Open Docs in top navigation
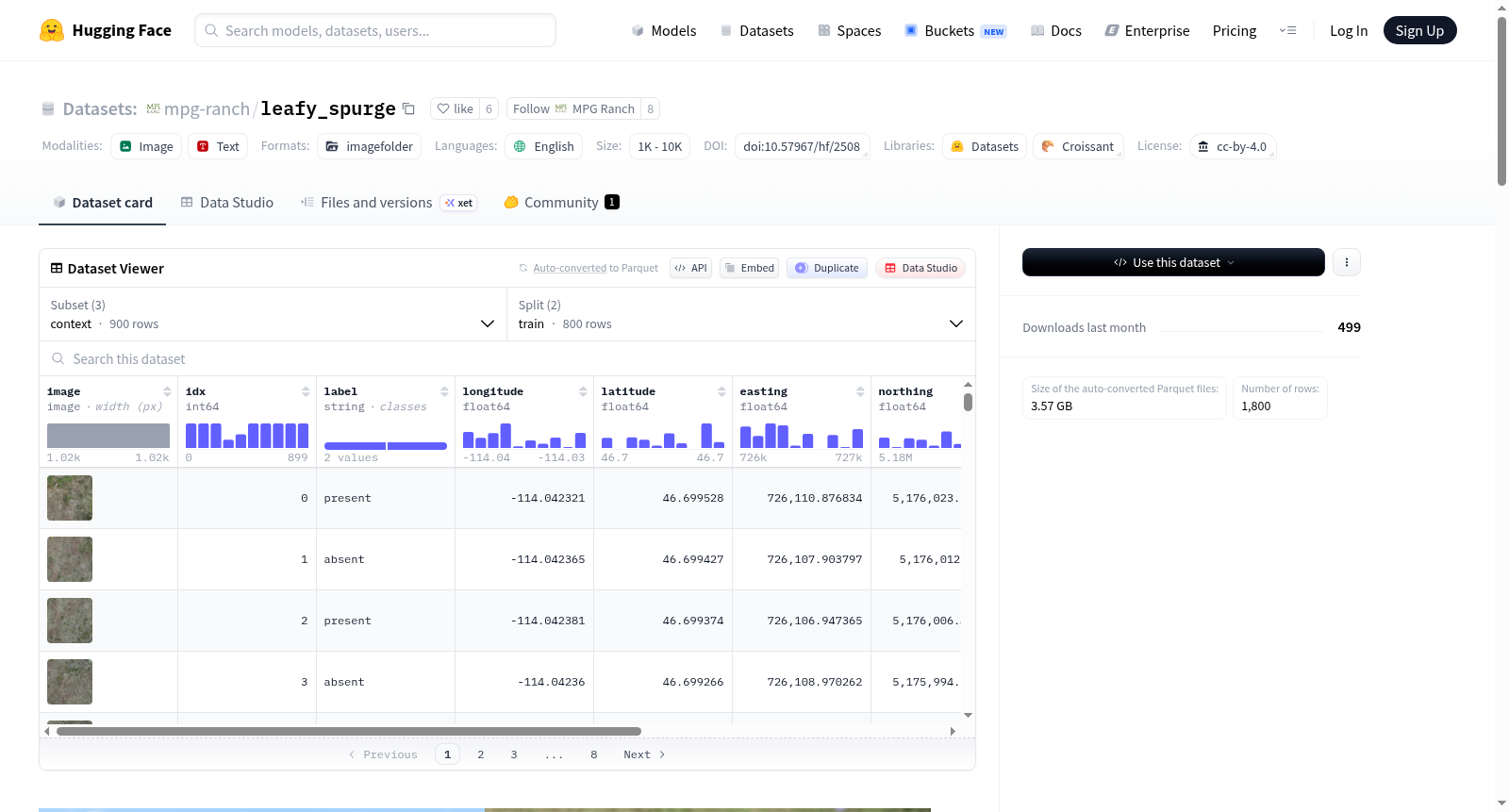 [x=1055, y=30]
